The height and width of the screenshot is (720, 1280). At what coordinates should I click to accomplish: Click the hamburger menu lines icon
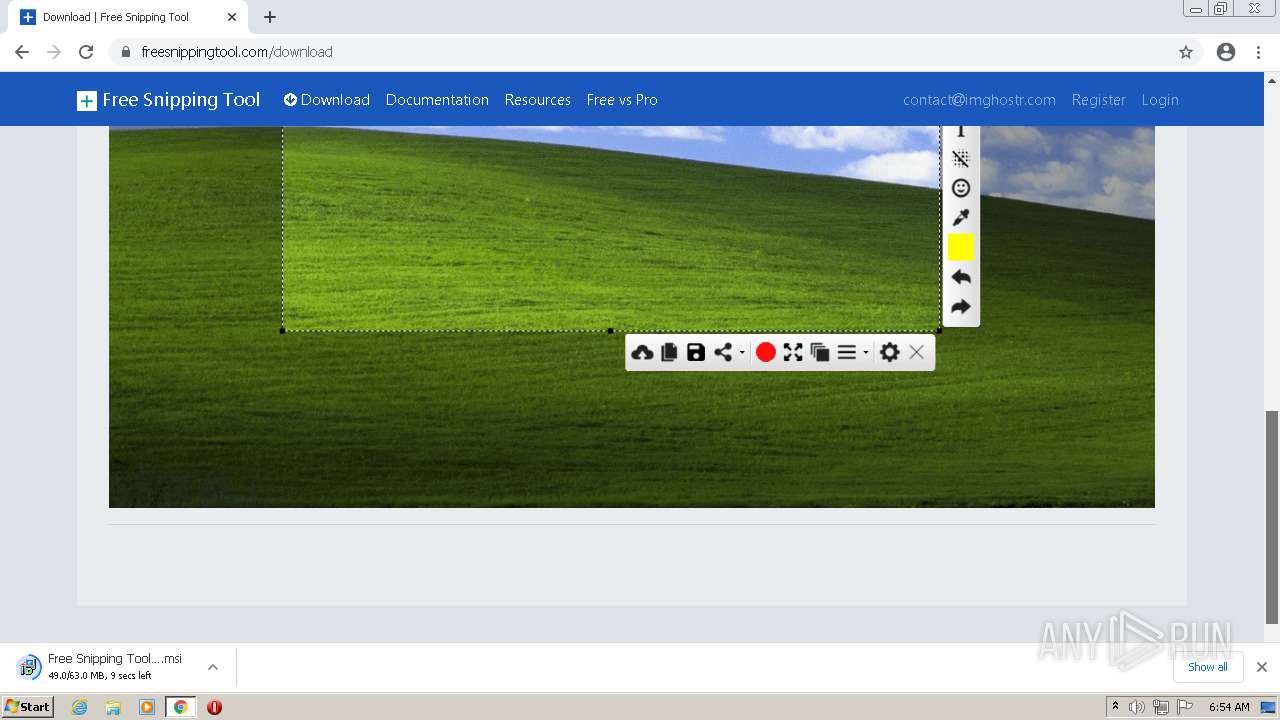tap(847, 352)
